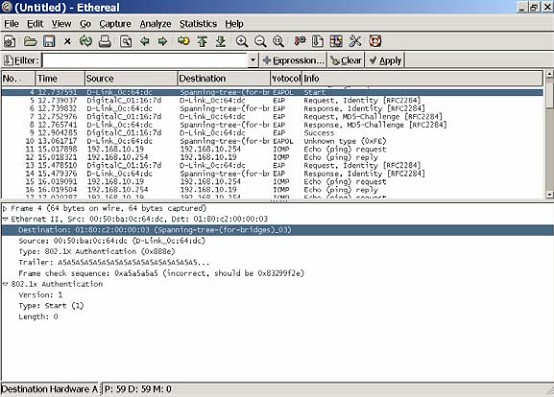
Task: Sort by the Source column header
Action: tap(131, 78)
